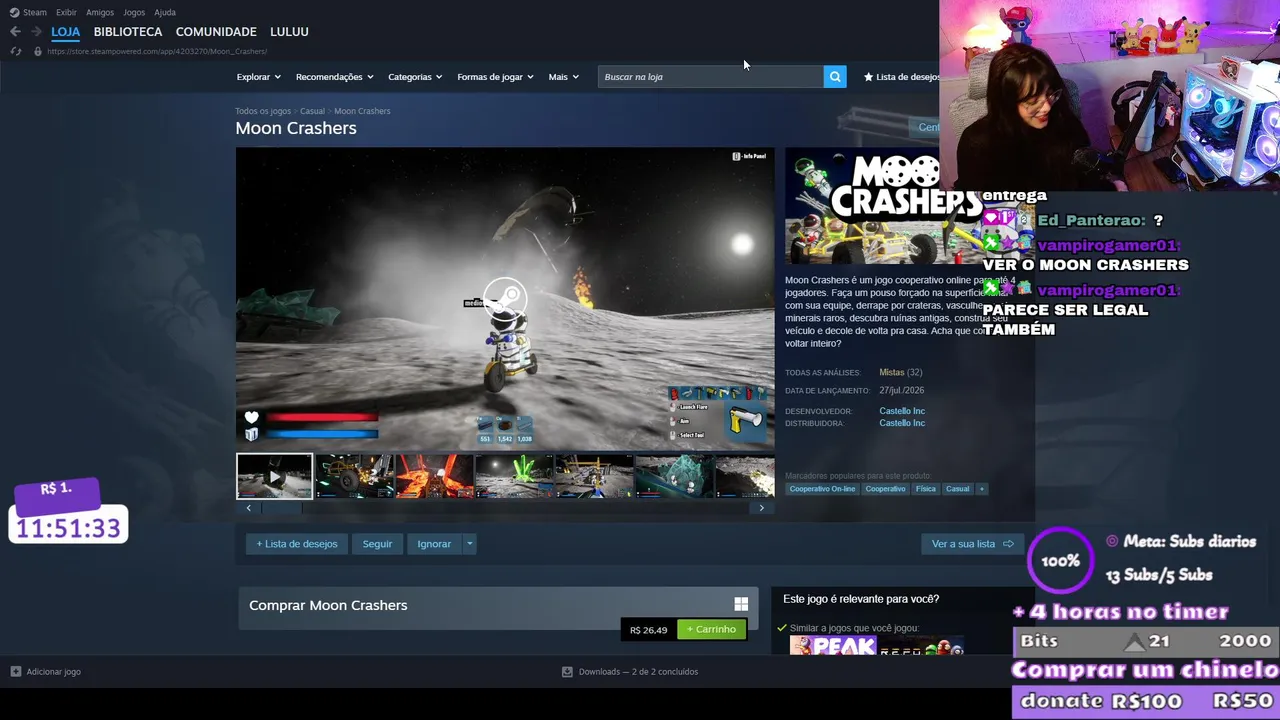Click the plus icon after the Casual tag
The image size is (1280, 720).
click(981, 489)
